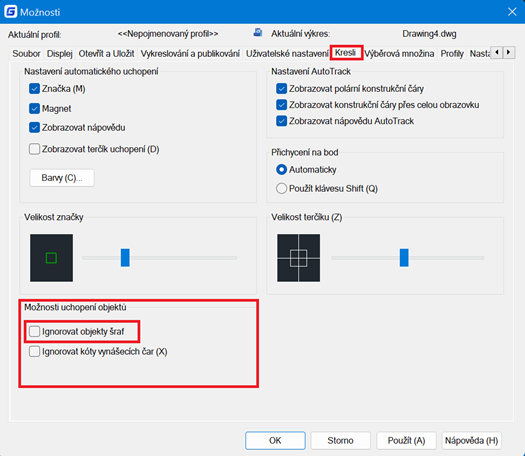Click the GstarCAD app icon in title bar

10,12
